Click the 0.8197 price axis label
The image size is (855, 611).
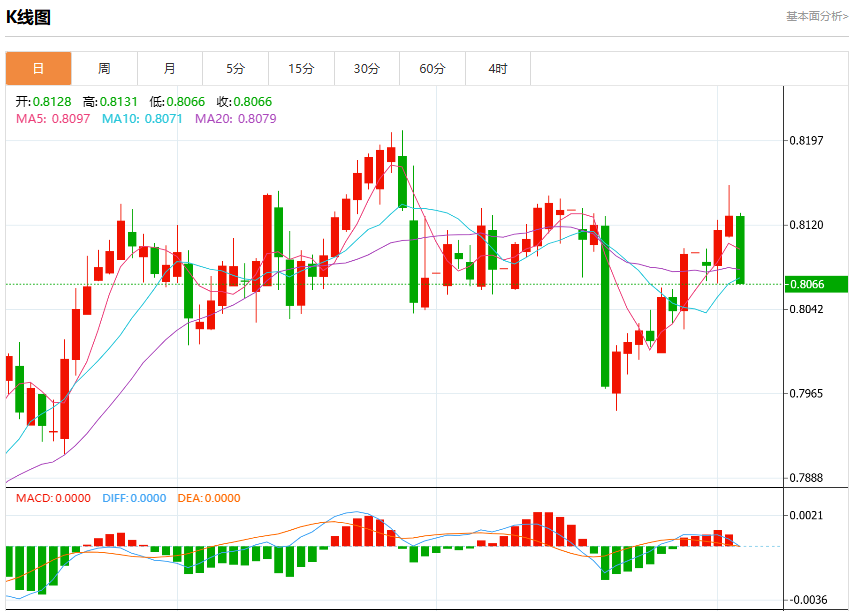point(806,141)
